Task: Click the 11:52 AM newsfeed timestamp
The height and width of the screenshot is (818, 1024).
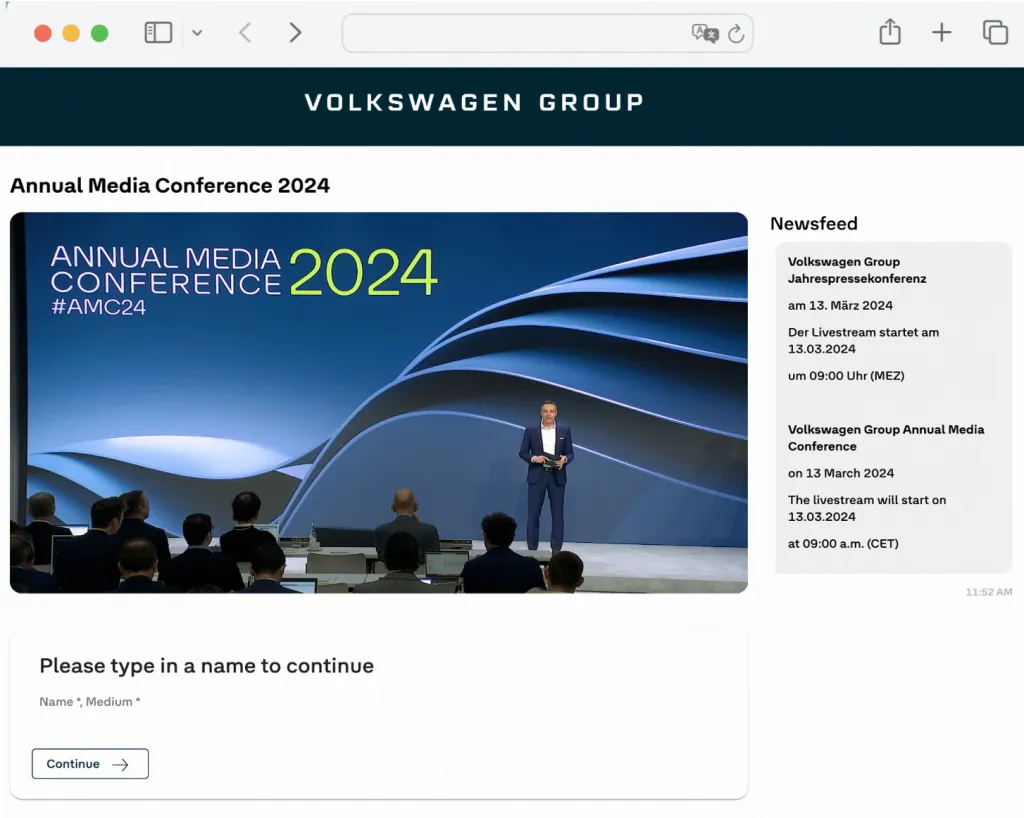Action: [x=988, y=592]
